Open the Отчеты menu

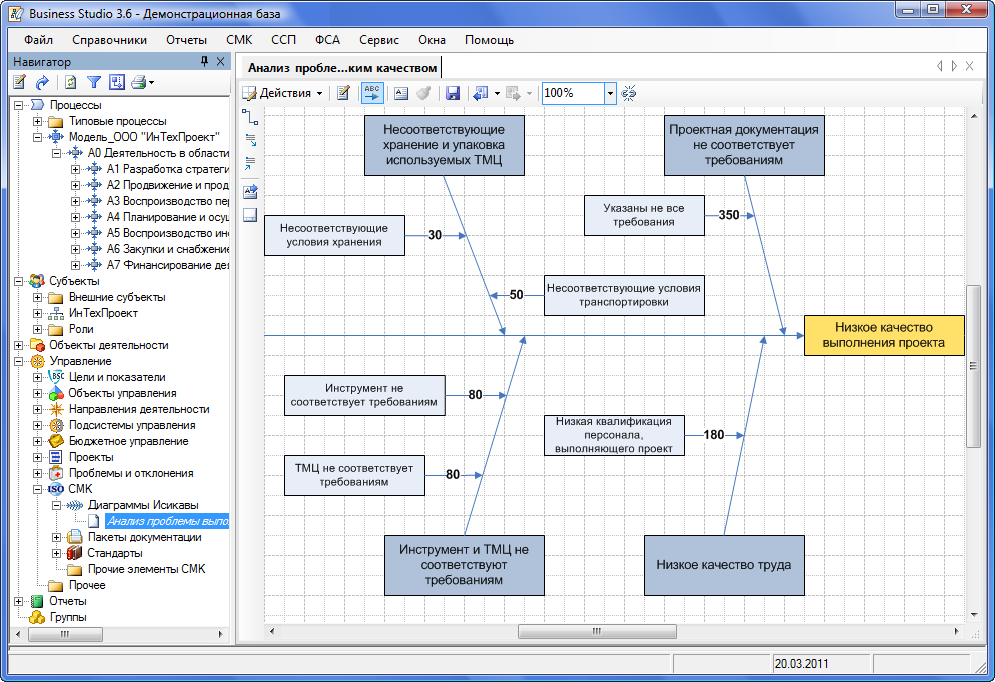point(187,40)
